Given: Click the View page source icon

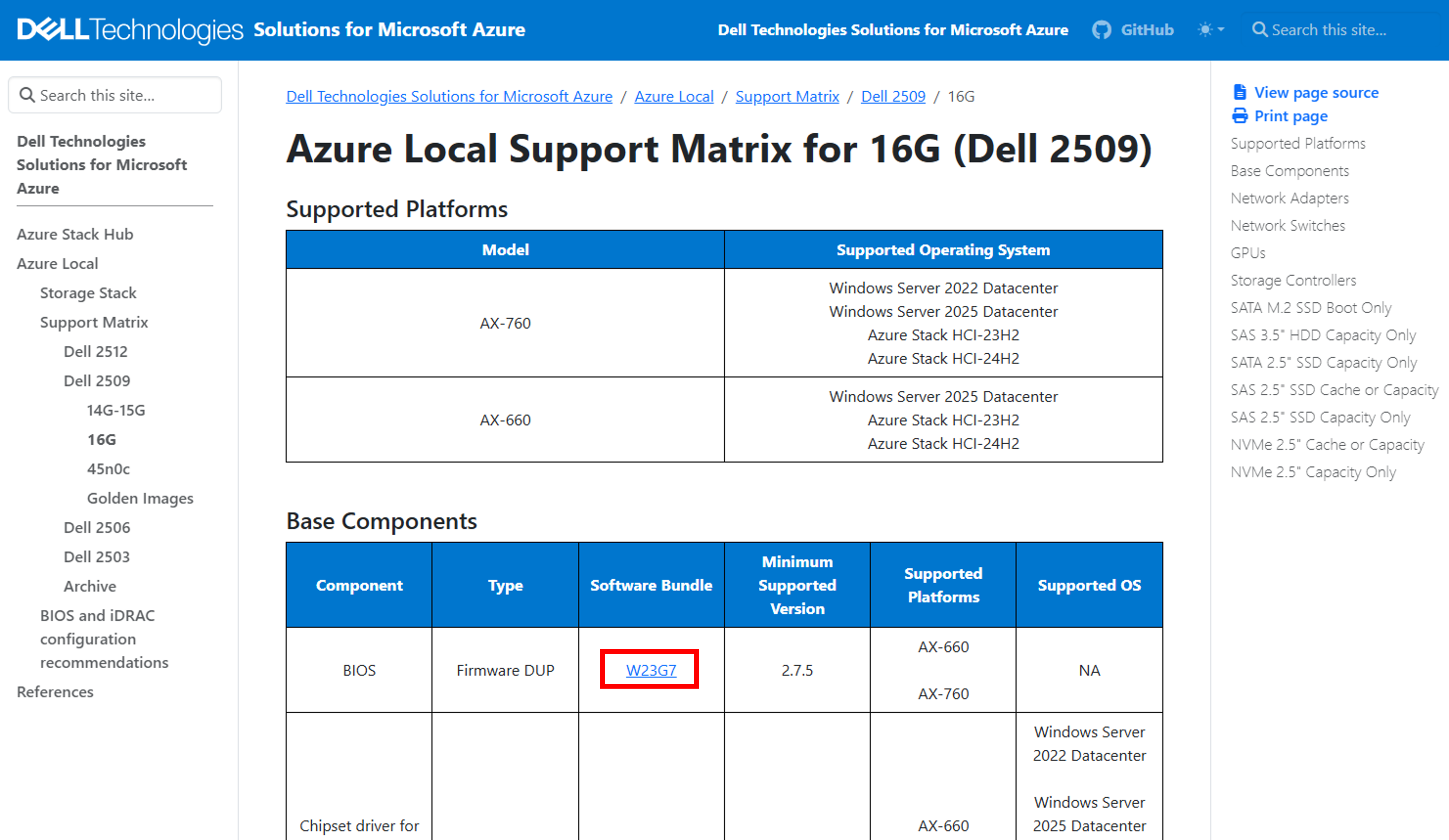Looking at the screenshot, I should (1240, 93).
